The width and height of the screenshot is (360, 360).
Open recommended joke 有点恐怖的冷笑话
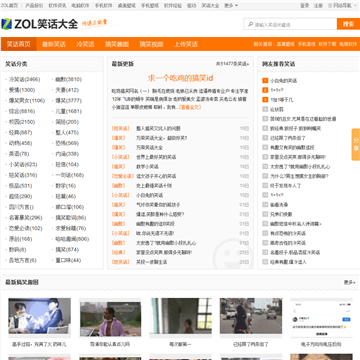tap(288, 233)
